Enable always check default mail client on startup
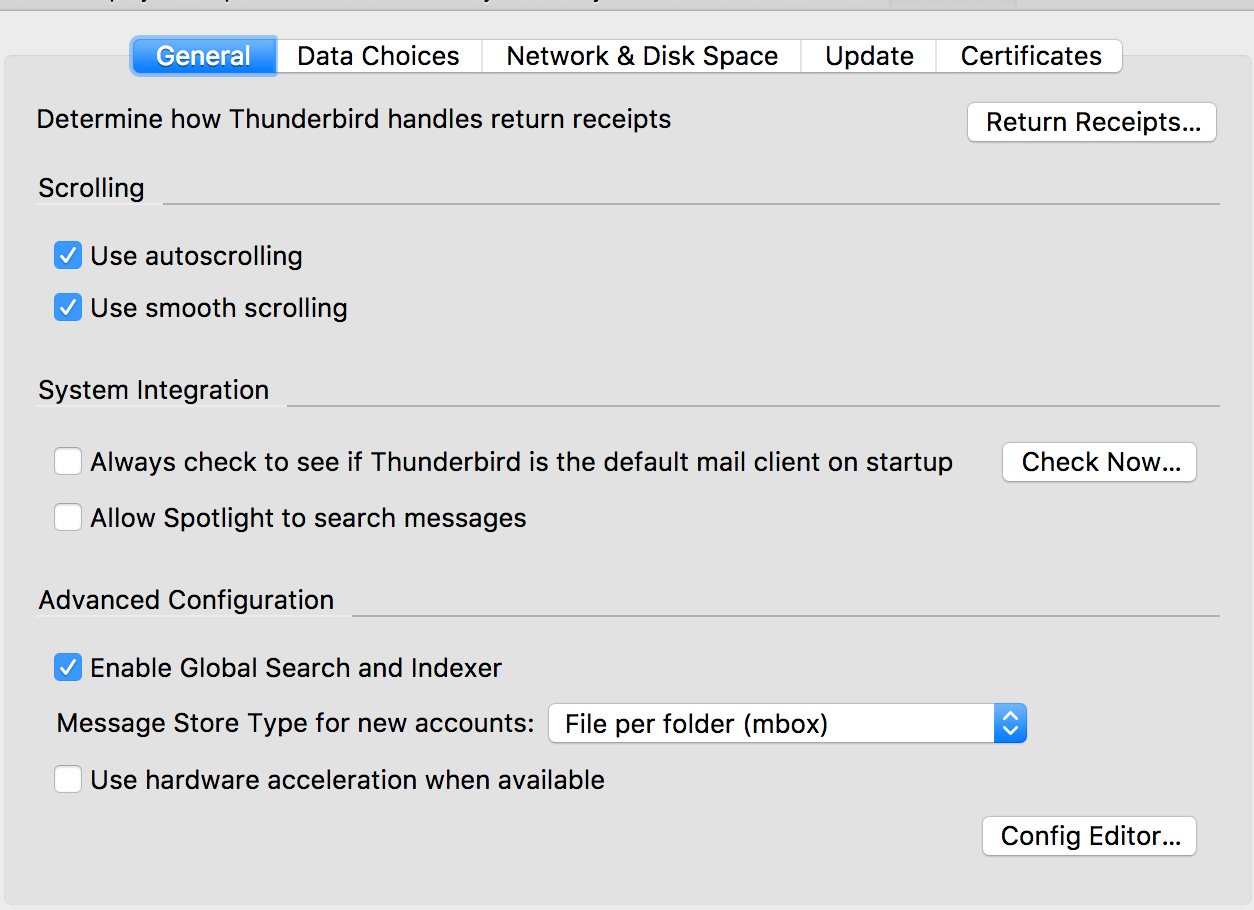Image resolution: width=1254 pixels, height=910 pixels. coord(68,462)
